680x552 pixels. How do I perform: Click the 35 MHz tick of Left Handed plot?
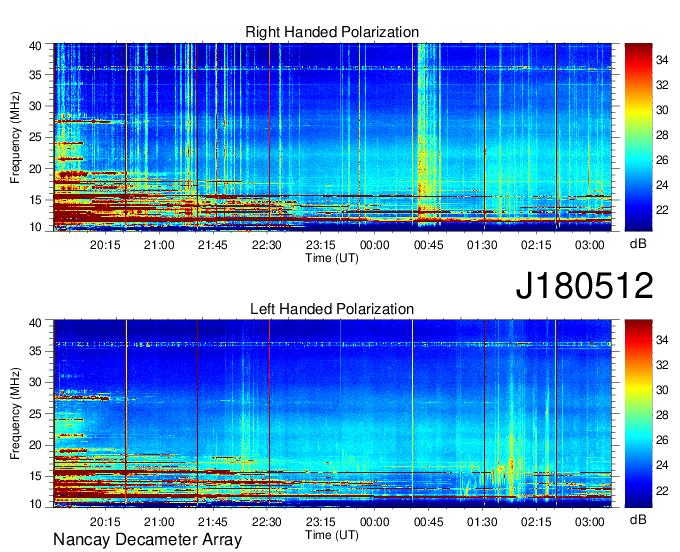point(35,351)
